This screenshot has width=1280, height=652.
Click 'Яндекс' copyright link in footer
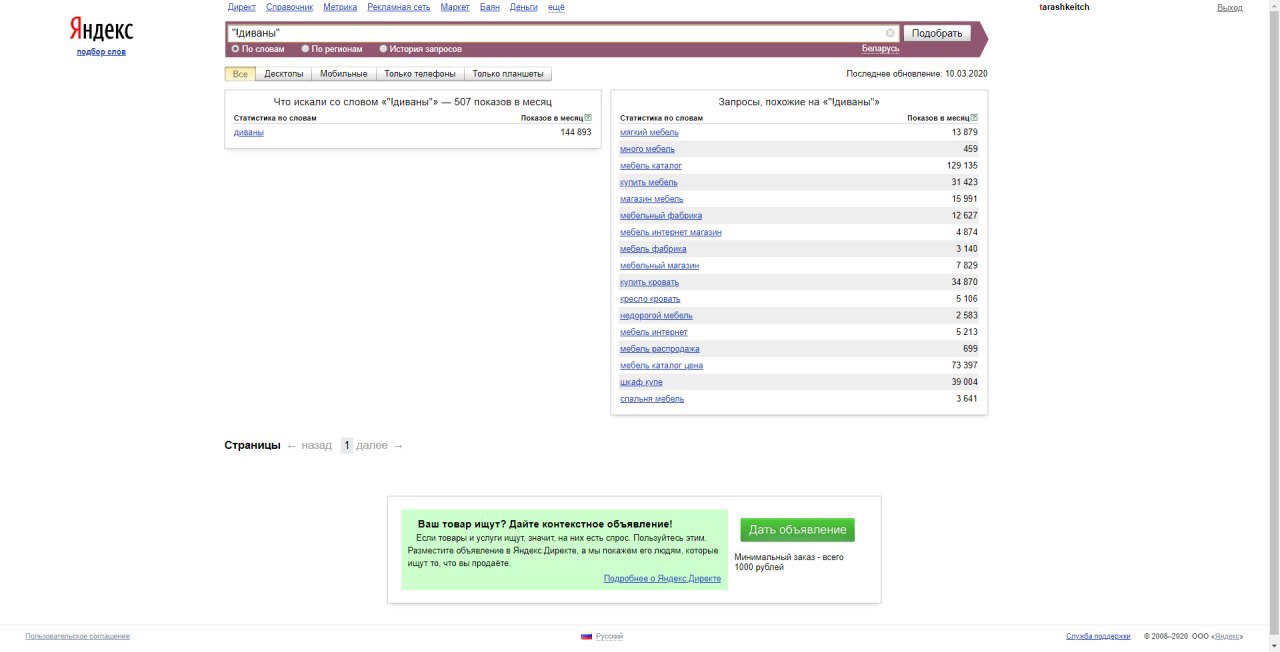1226,636
